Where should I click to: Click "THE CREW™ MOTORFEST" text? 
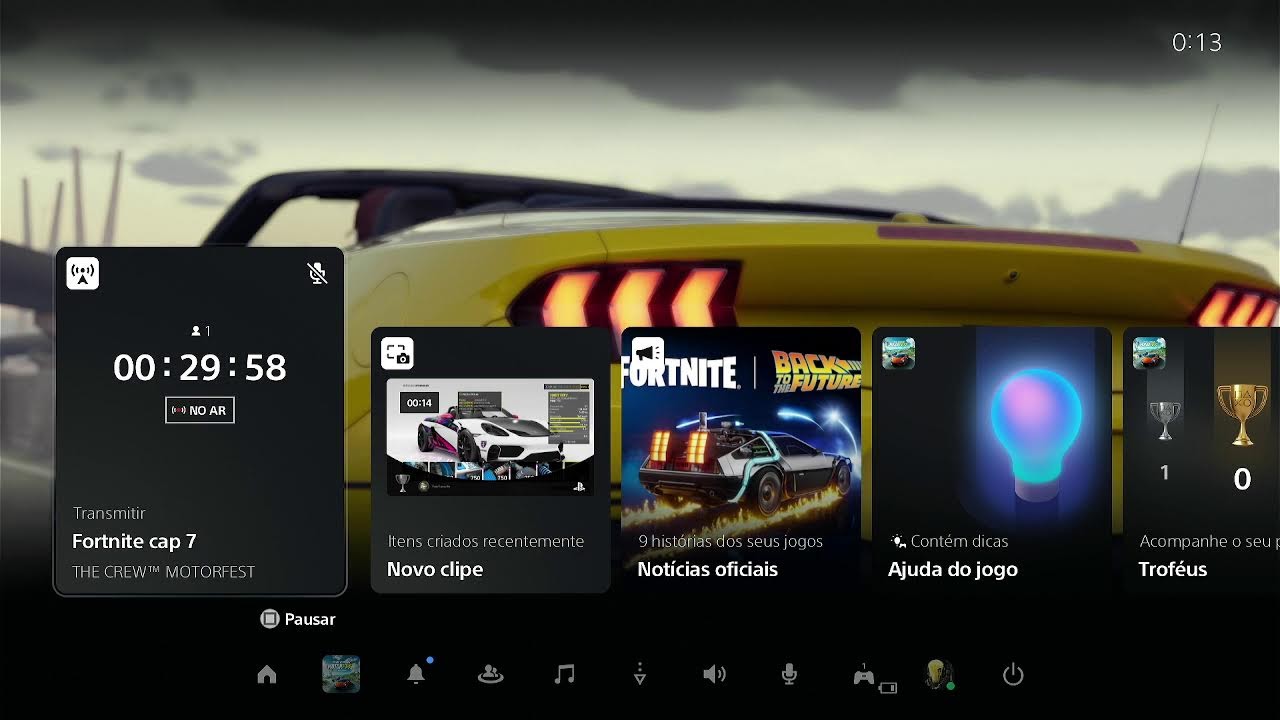163,572
